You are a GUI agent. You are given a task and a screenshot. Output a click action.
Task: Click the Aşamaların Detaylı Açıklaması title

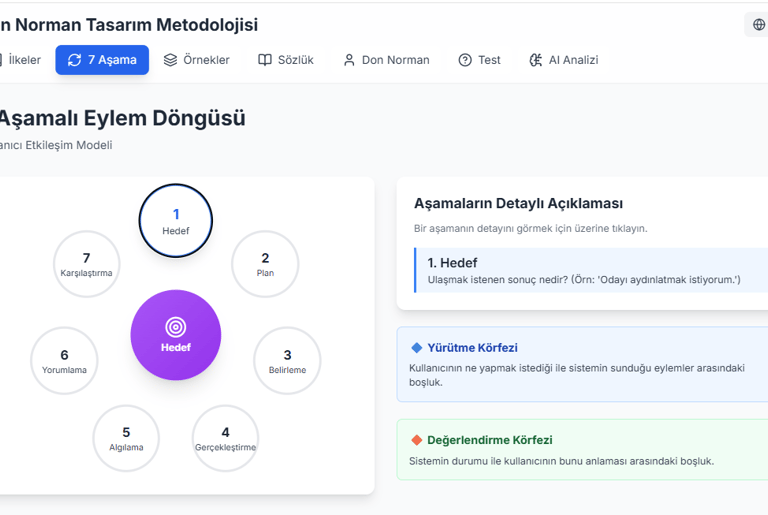518,203
